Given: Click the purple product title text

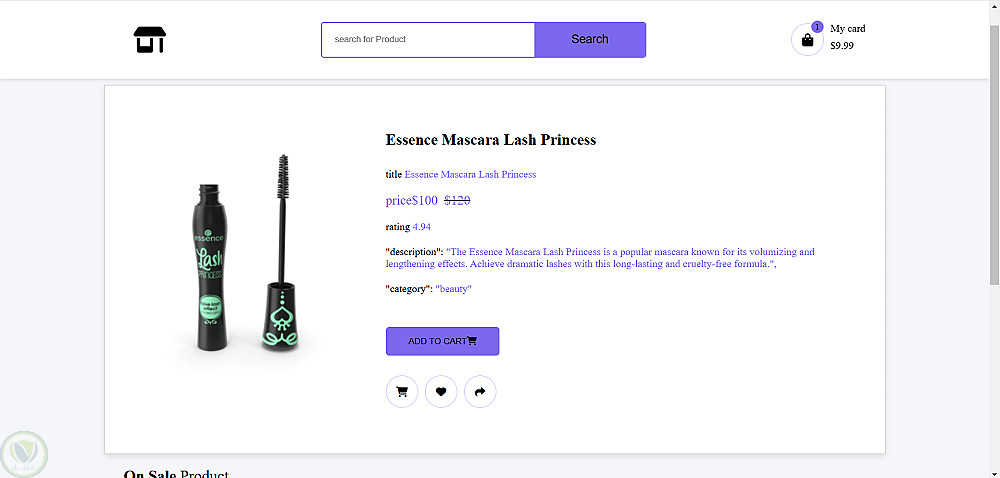Looking at the screenshot, I should [x=470, y=175].
